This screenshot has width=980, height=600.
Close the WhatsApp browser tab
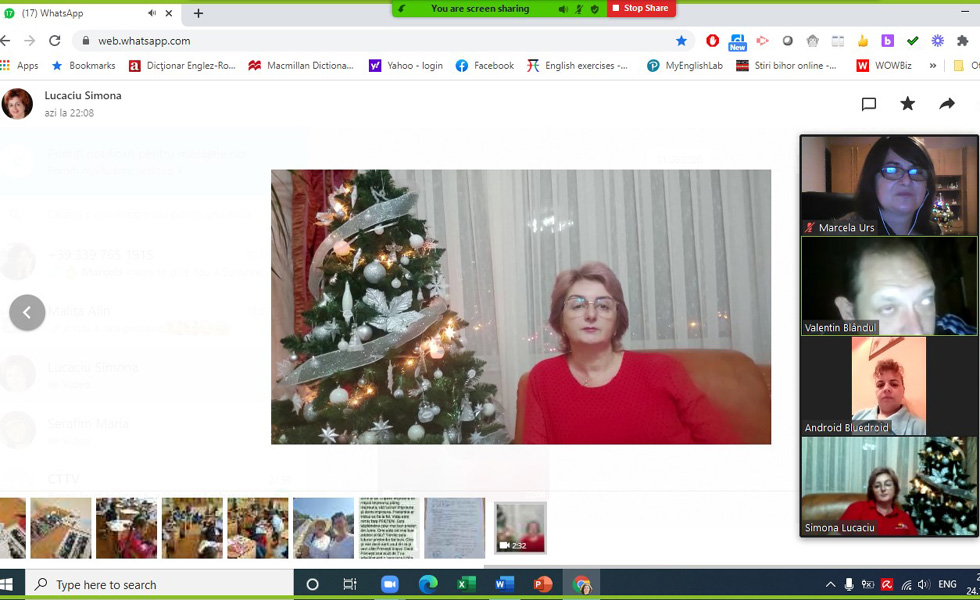click(169, 13)
